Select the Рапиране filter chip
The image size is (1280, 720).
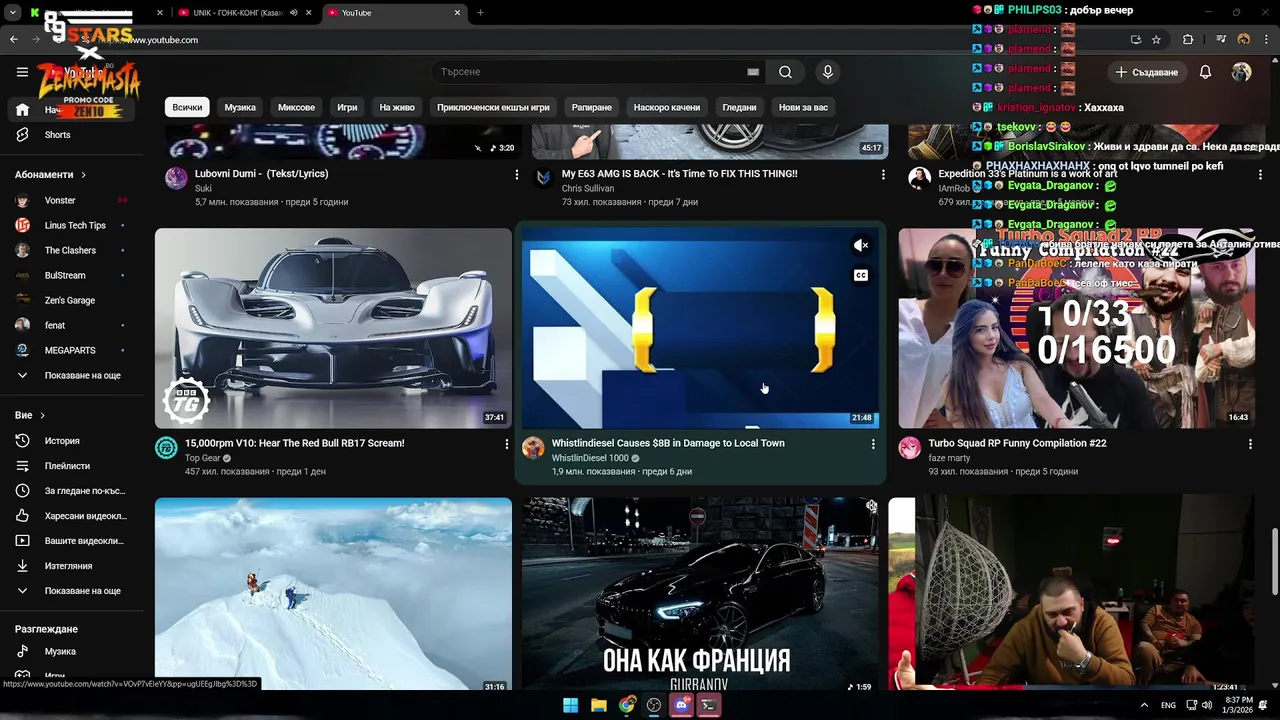(591, 107)
